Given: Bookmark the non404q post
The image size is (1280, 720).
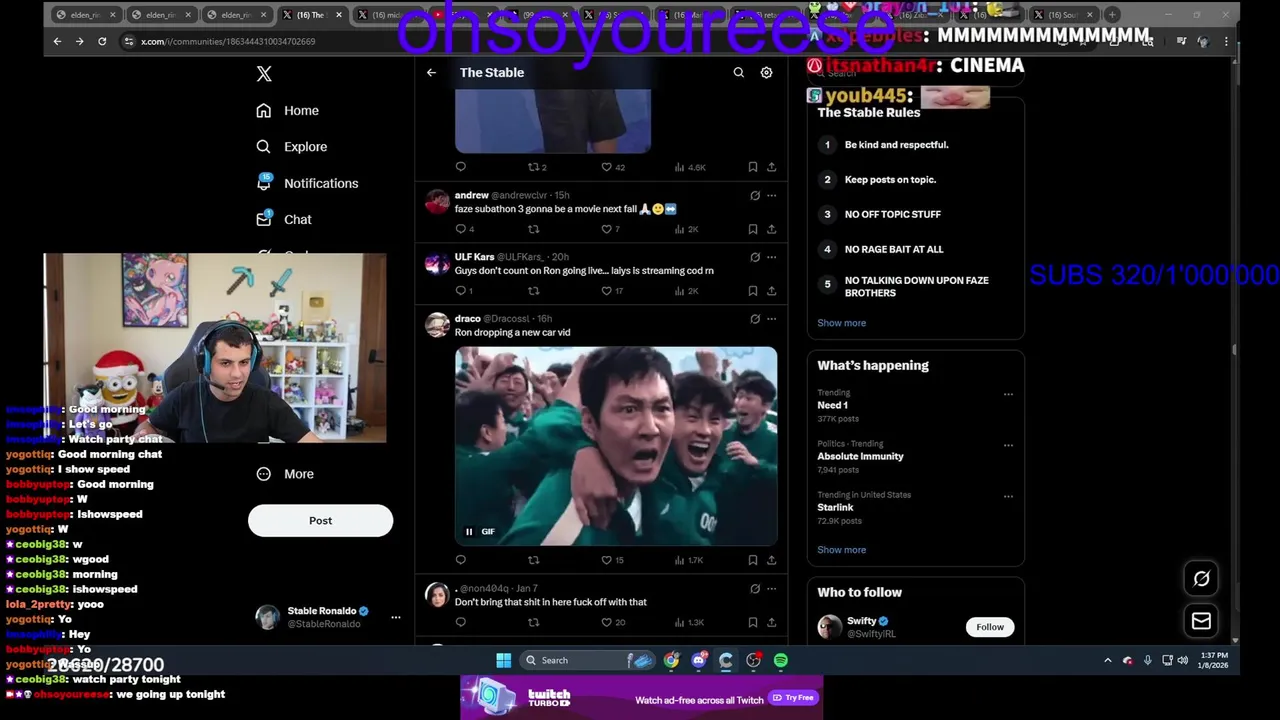Looking at the screenshot, I should 753,622.
